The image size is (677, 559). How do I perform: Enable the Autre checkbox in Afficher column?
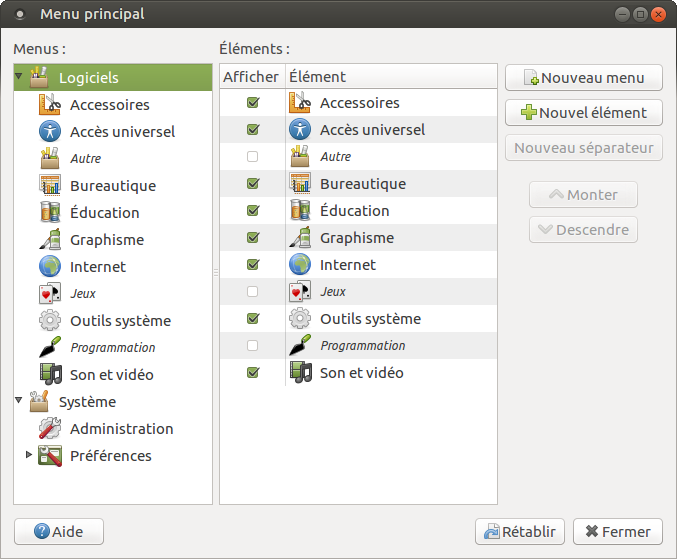(x=252, y=157)
